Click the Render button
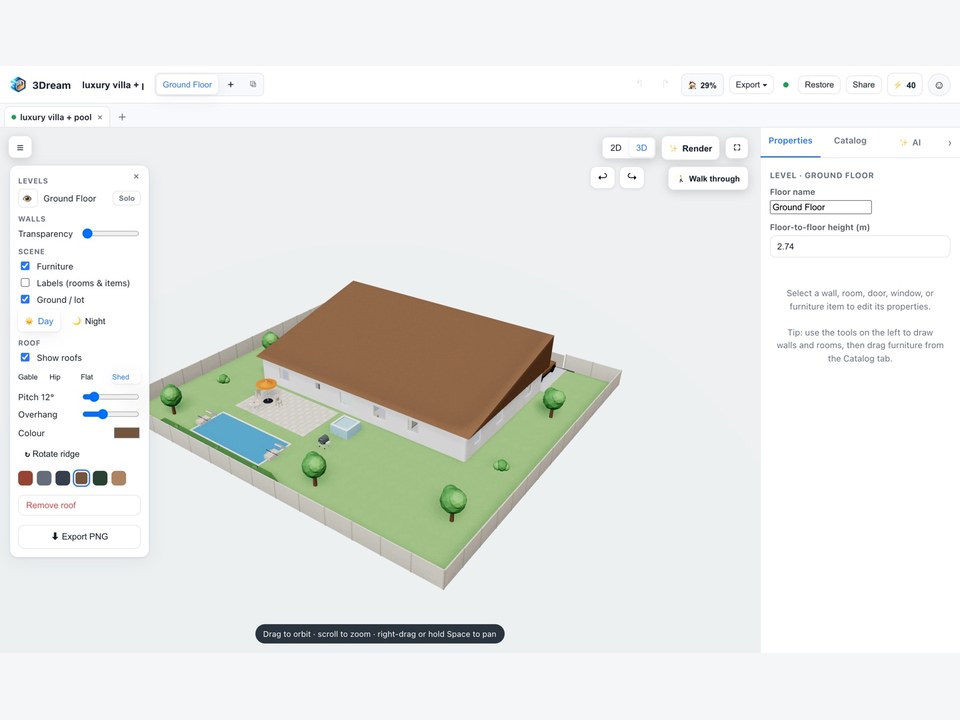This screenshot has width=960, height=720. (691, 148)
